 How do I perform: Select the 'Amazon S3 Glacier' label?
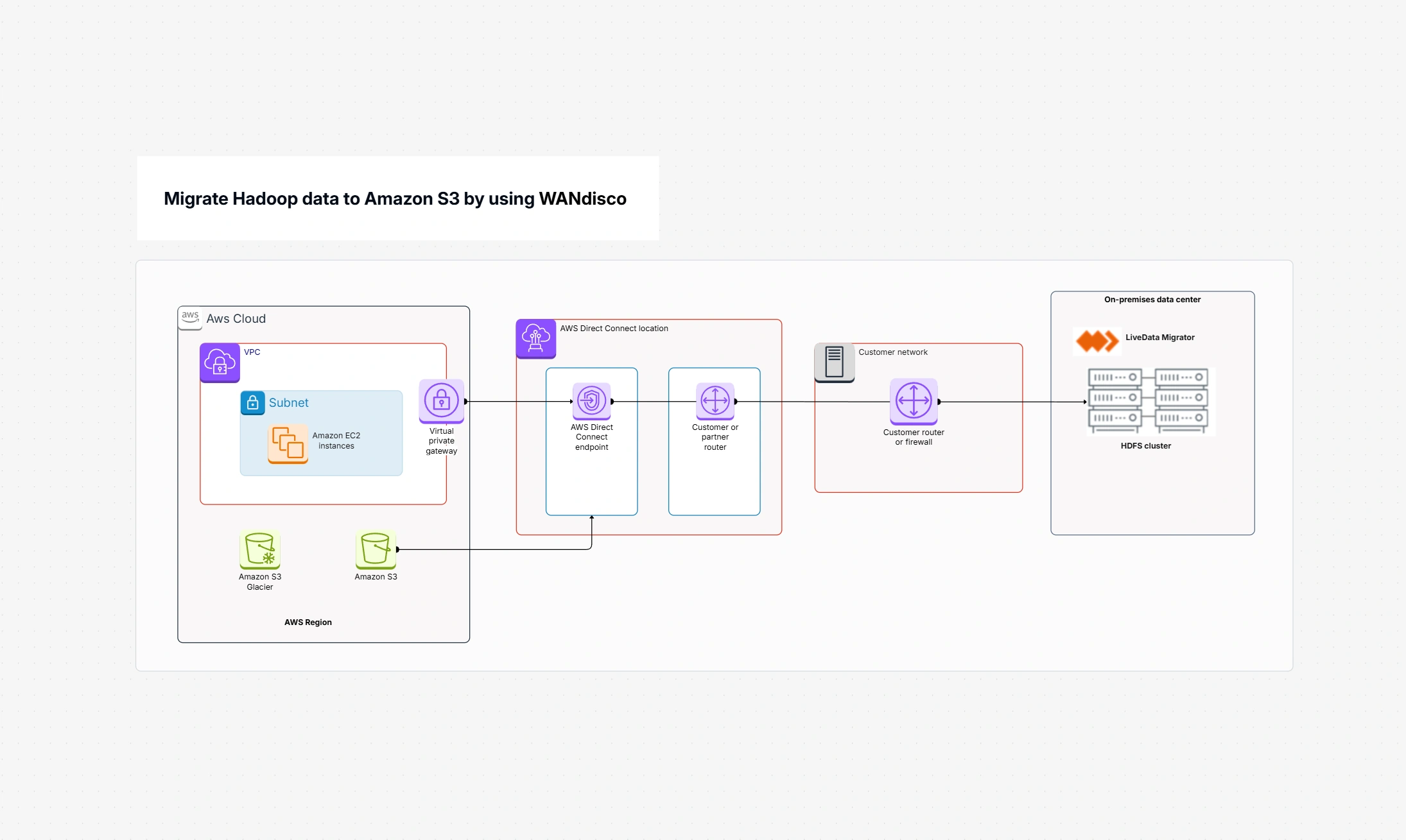pos(260,582)
